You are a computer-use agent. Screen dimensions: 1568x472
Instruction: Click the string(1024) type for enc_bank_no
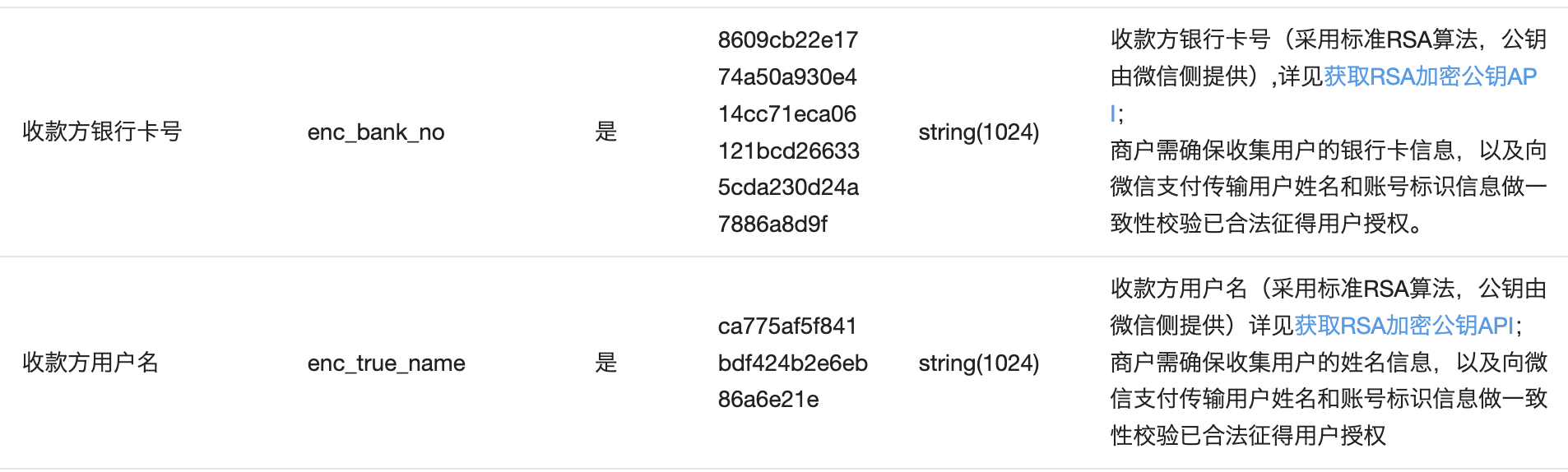(x=979, y=132)
